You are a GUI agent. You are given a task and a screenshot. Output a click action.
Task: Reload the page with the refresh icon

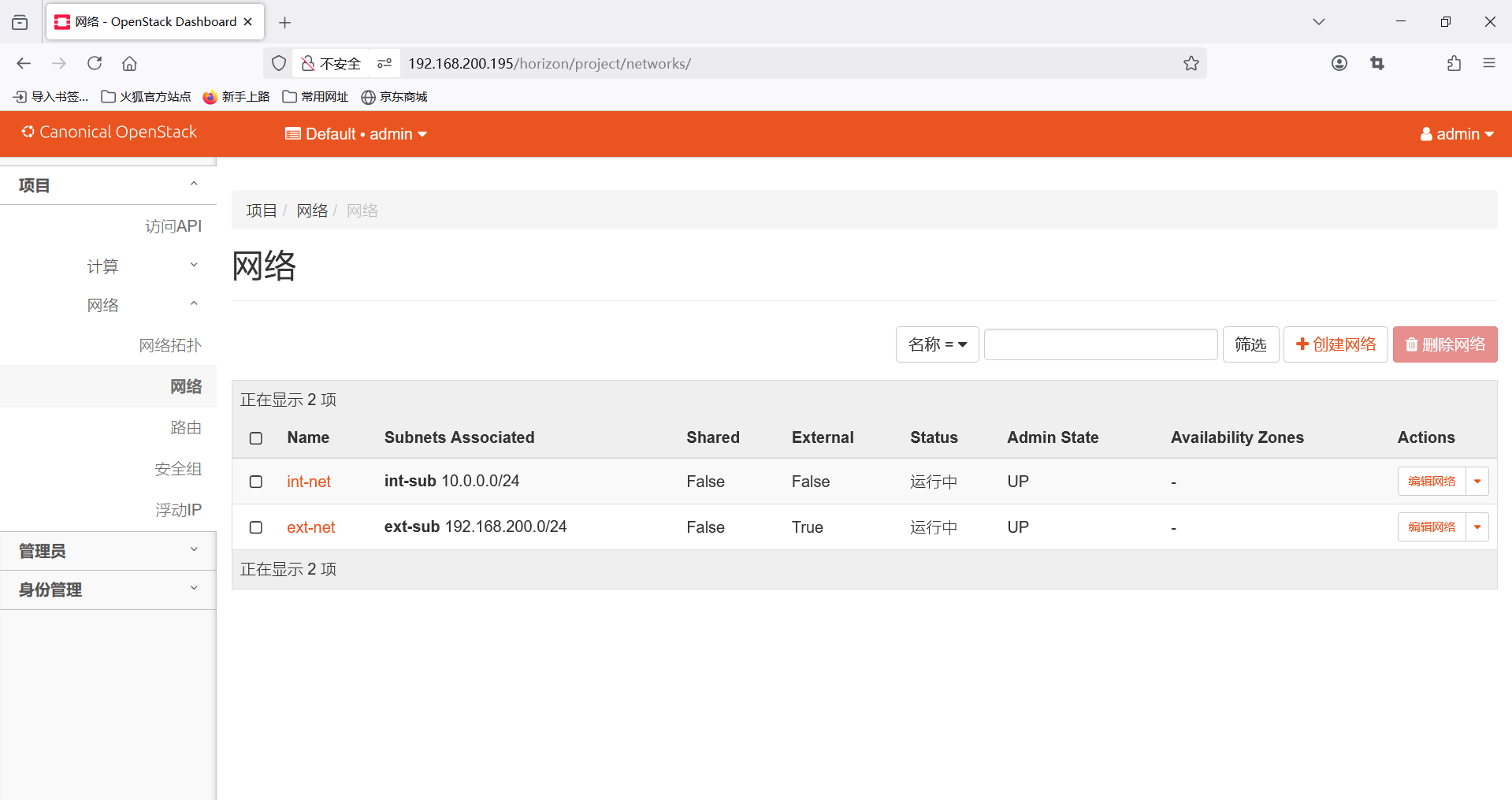click(x=95, y=63)
